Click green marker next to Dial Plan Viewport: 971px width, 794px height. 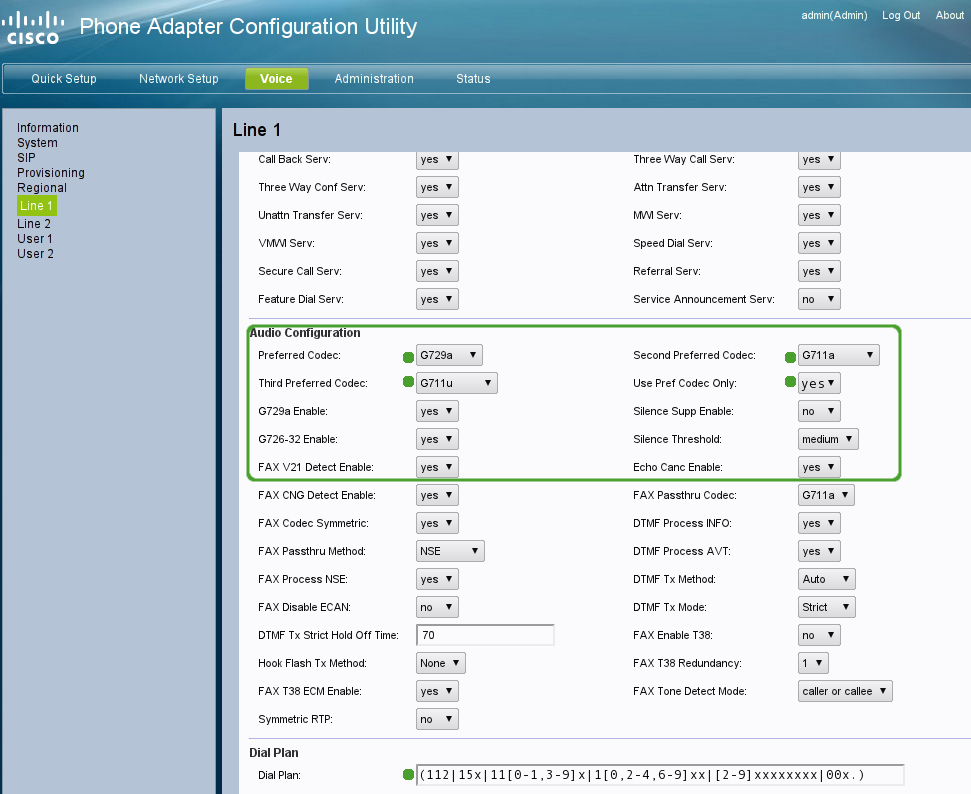click(408, 775)
